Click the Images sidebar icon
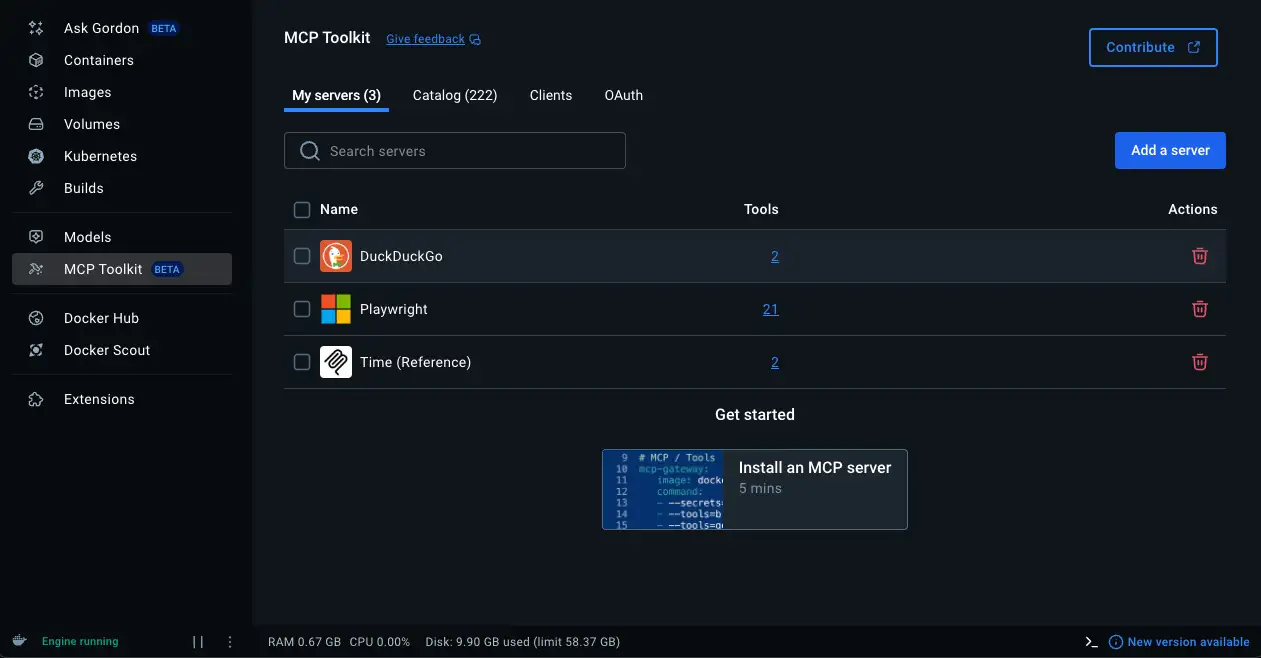This screenshot has width=1261, height=658. point(36,92)
